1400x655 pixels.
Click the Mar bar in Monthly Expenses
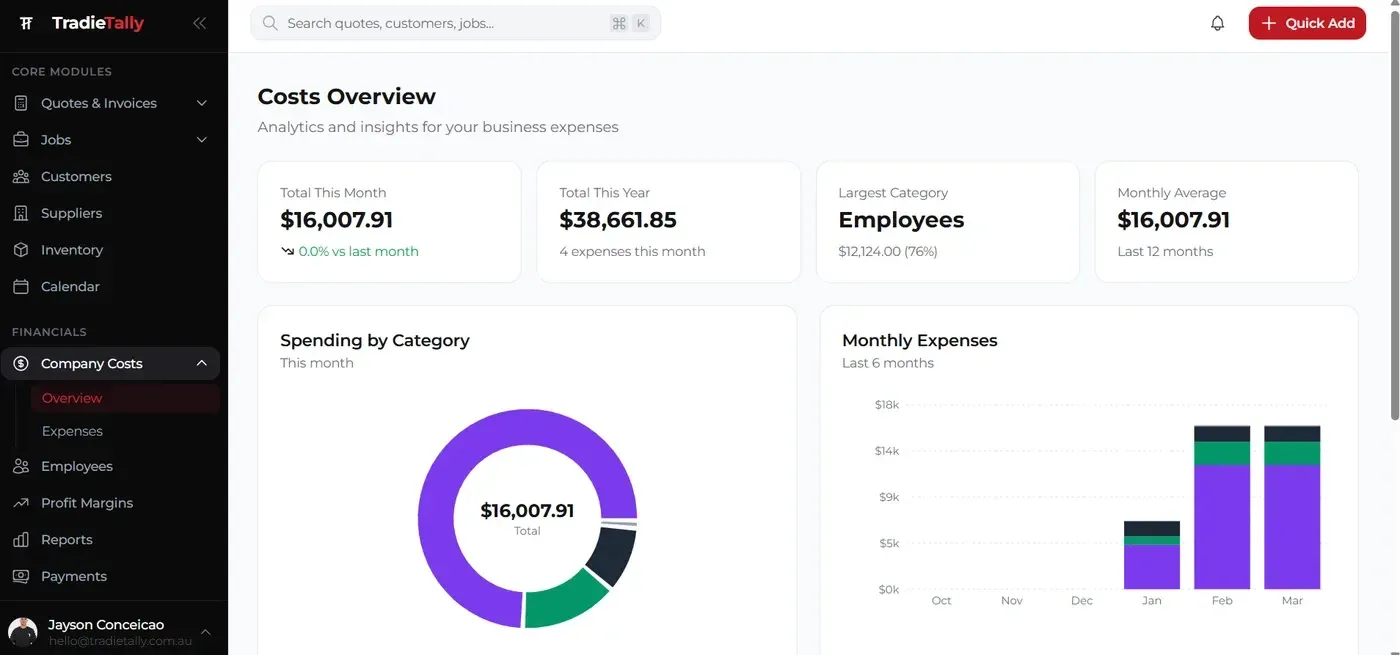(x=1292, y=507)
